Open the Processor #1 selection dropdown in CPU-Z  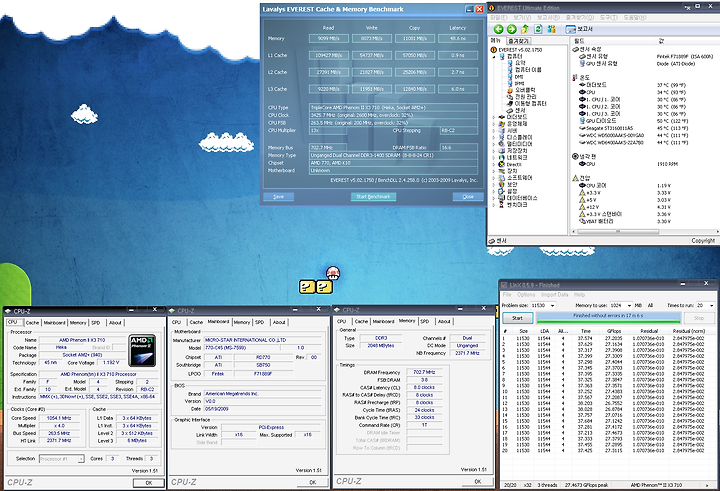coord(62,459)
